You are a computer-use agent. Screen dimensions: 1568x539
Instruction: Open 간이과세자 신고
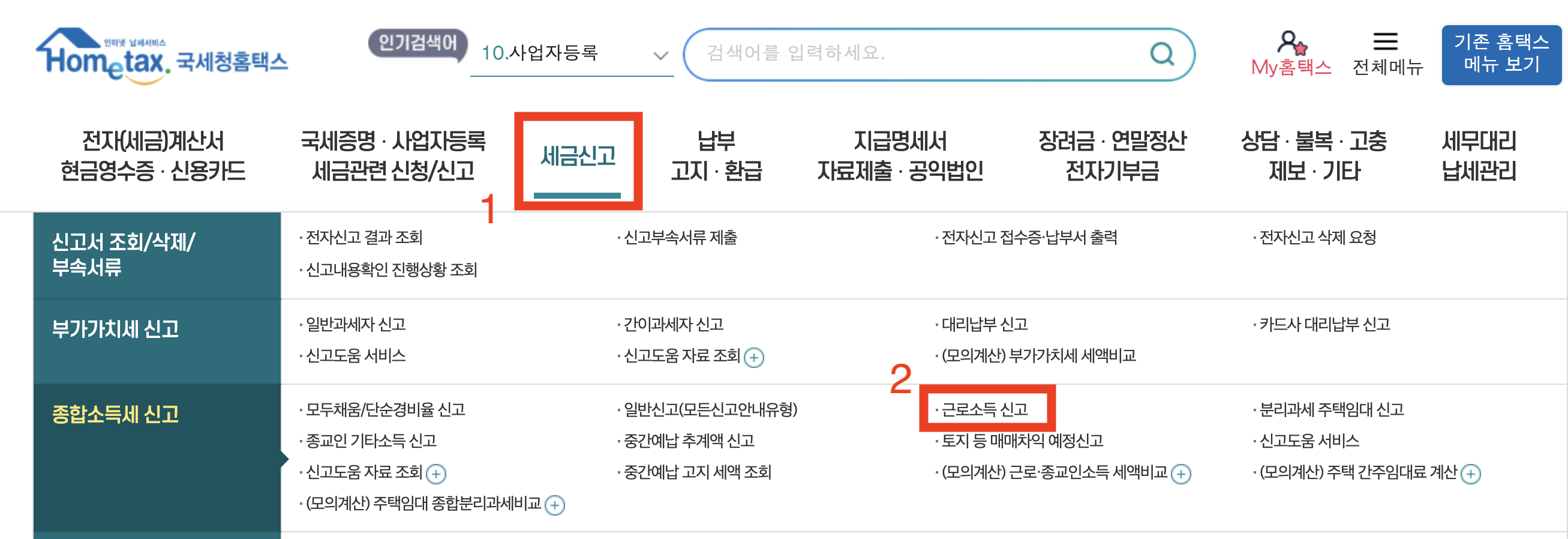(675, 325)
